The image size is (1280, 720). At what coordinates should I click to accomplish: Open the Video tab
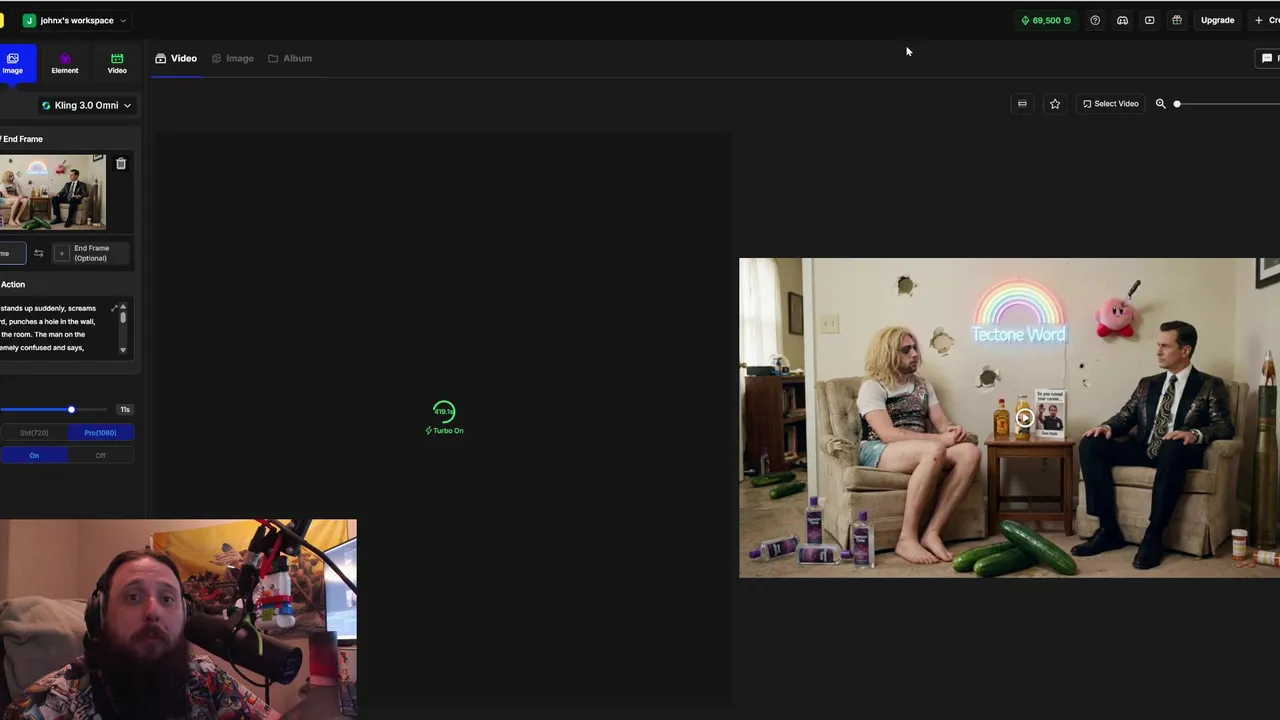click(x=176, y=58)
